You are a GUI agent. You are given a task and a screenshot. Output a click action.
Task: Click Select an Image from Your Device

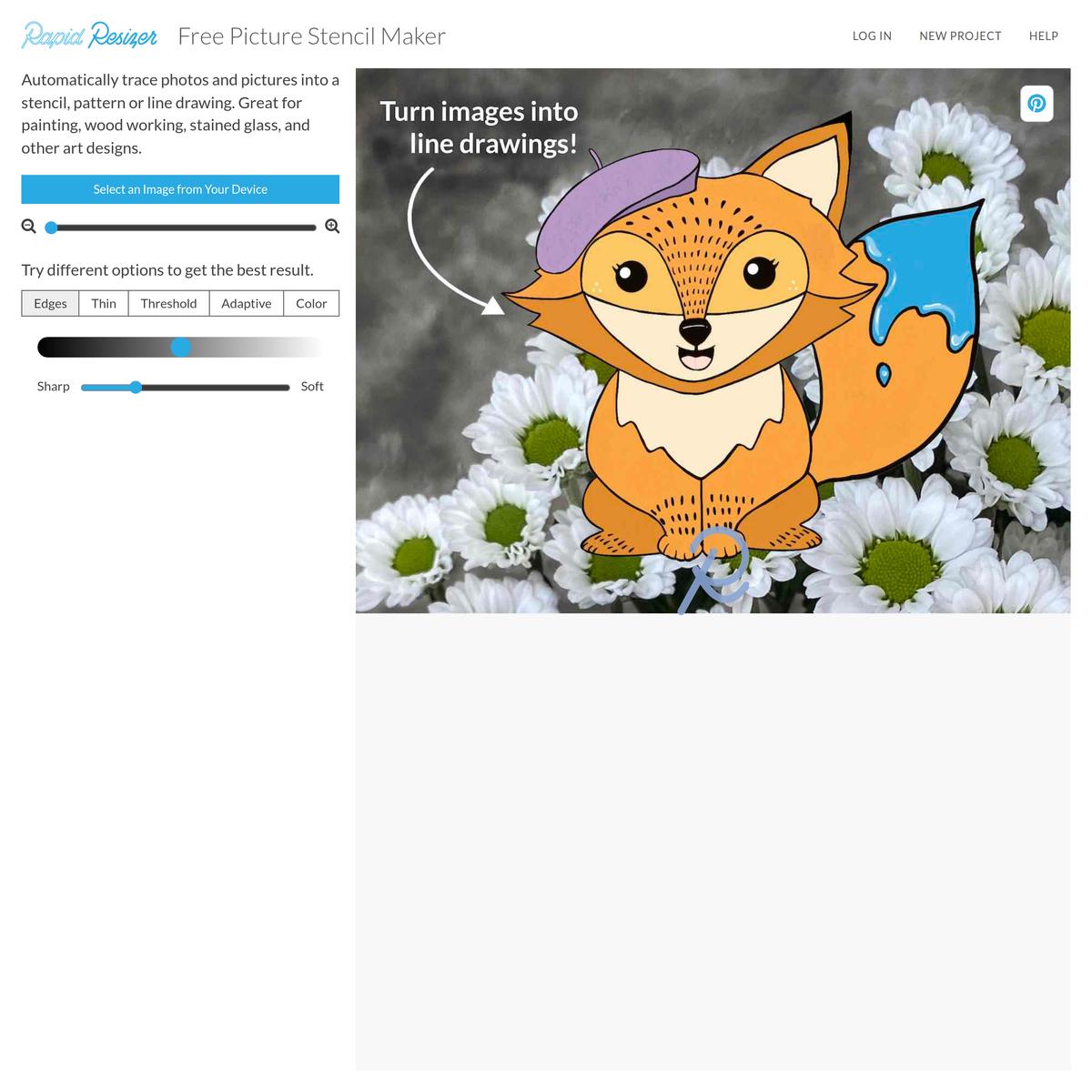[x=180, y=189]
